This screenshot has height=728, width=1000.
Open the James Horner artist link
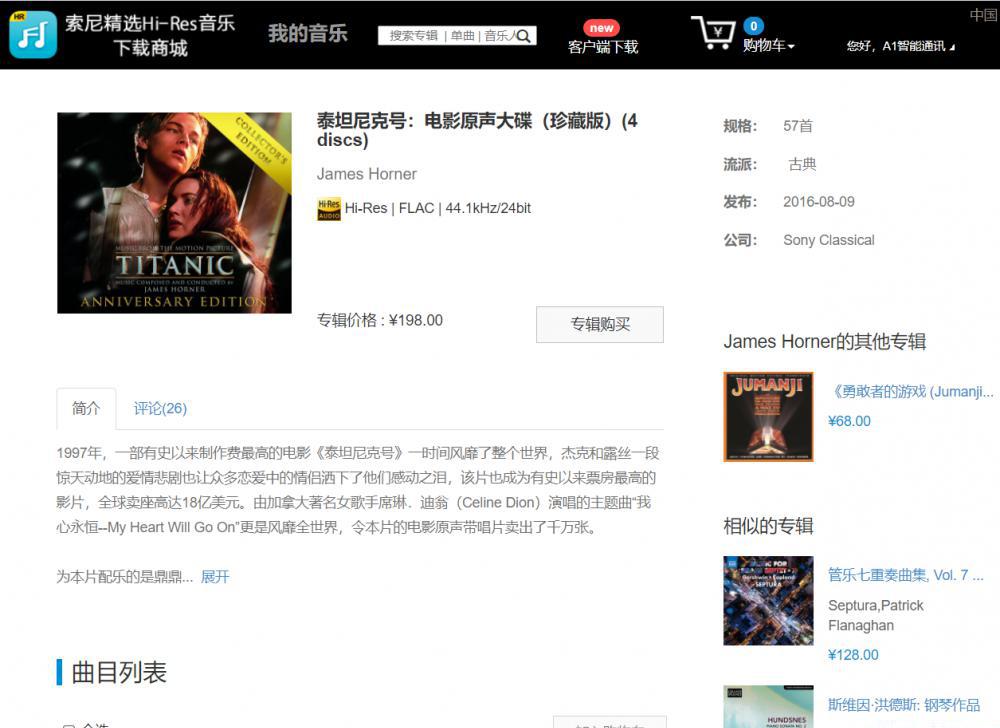(x=367, y=174)
